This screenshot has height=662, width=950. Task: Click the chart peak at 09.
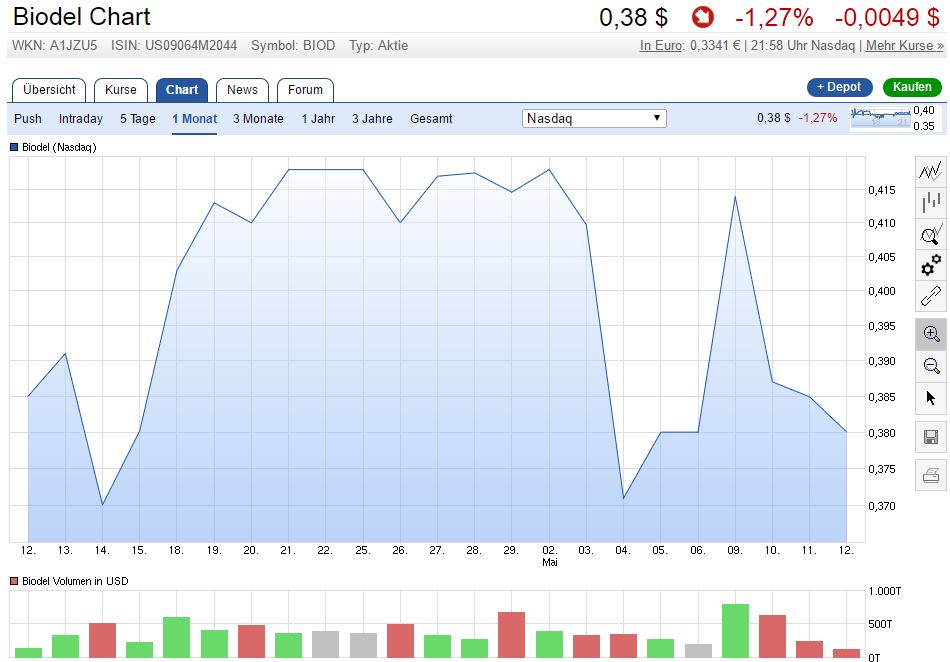(735, 196)
